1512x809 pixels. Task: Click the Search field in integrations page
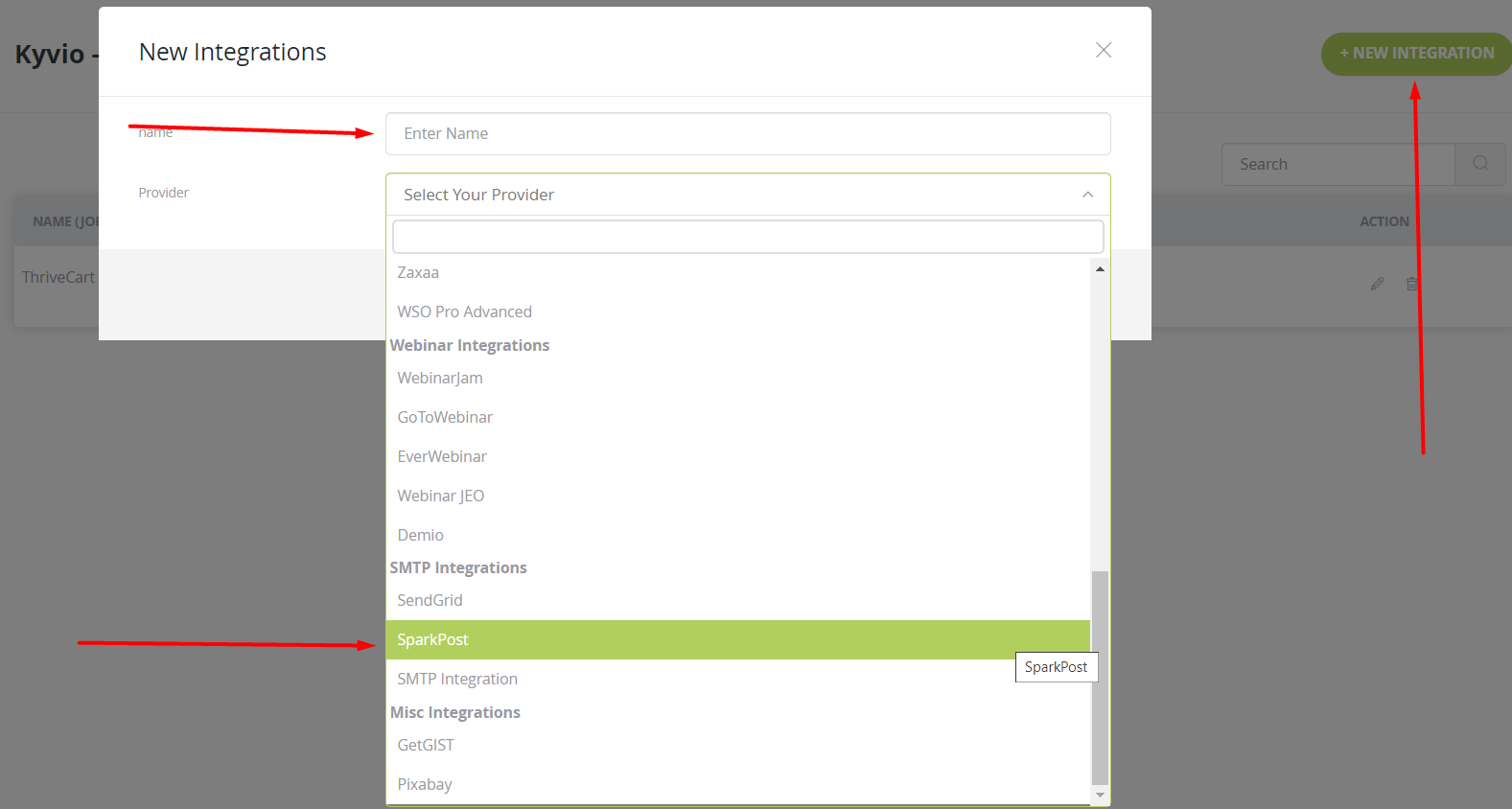click(x=1338, y=165)
